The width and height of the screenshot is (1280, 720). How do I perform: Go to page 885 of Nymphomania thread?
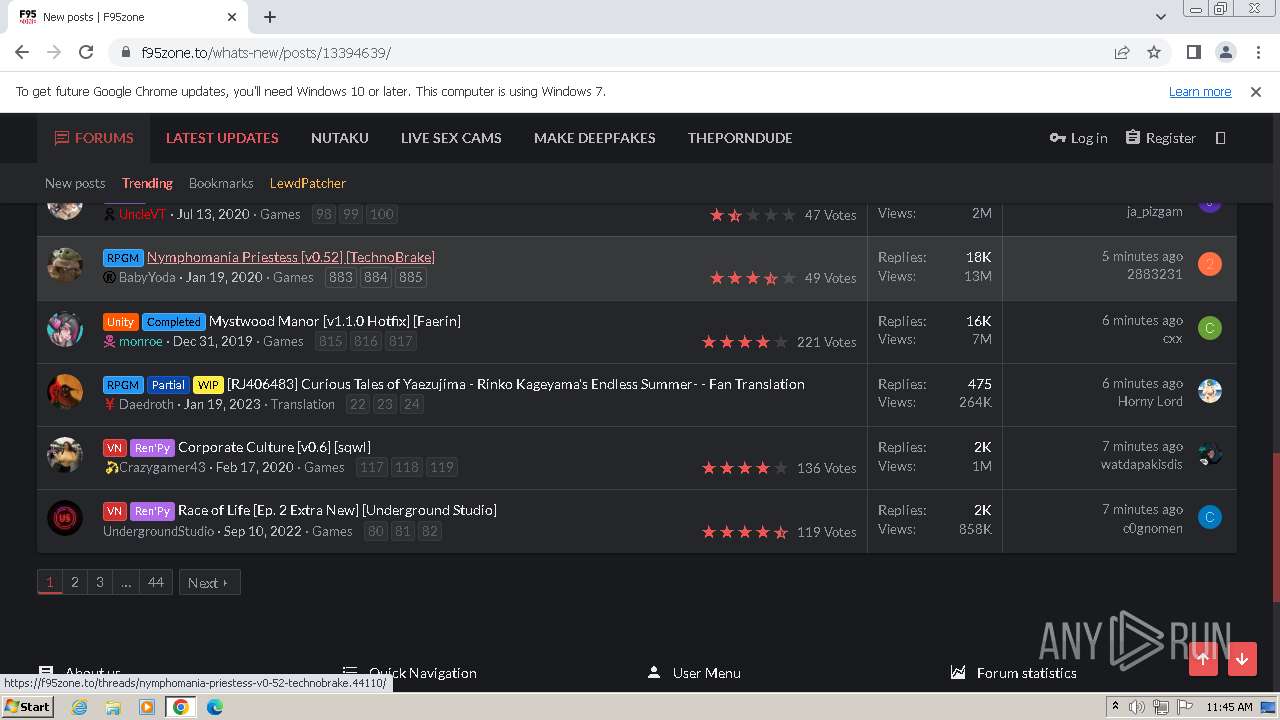click(411, 278)
